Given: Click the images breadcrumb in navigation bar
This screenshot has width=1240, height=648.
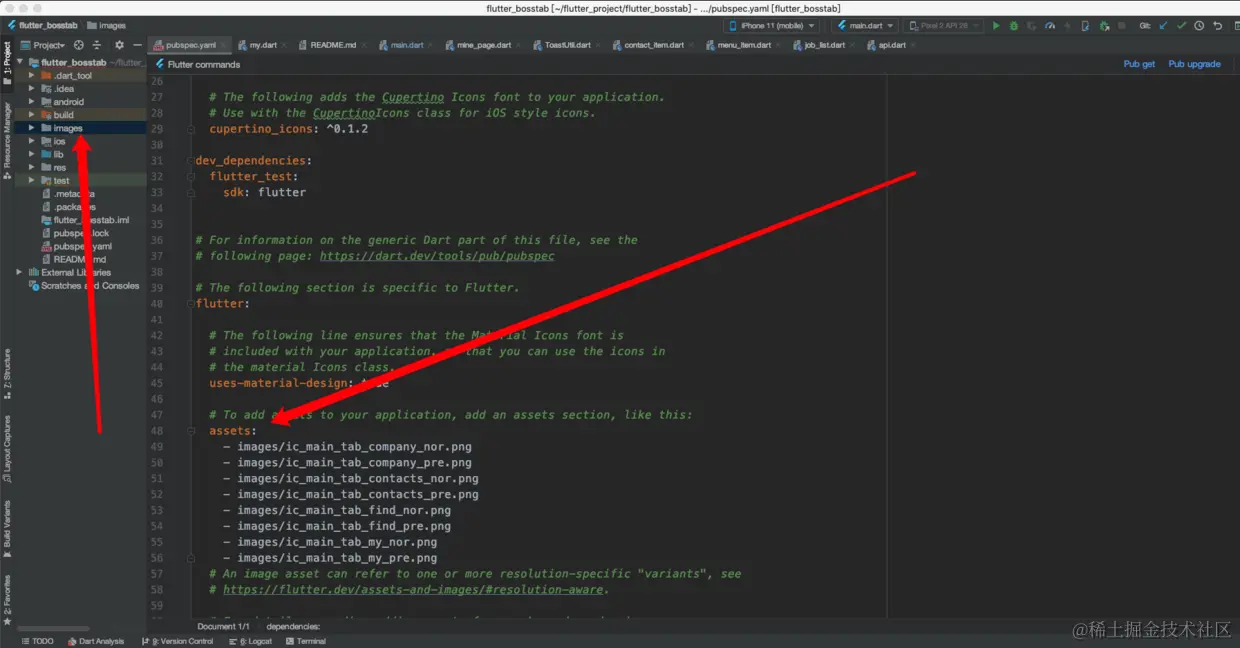Looking at the screenshot, I should [106, 25].
